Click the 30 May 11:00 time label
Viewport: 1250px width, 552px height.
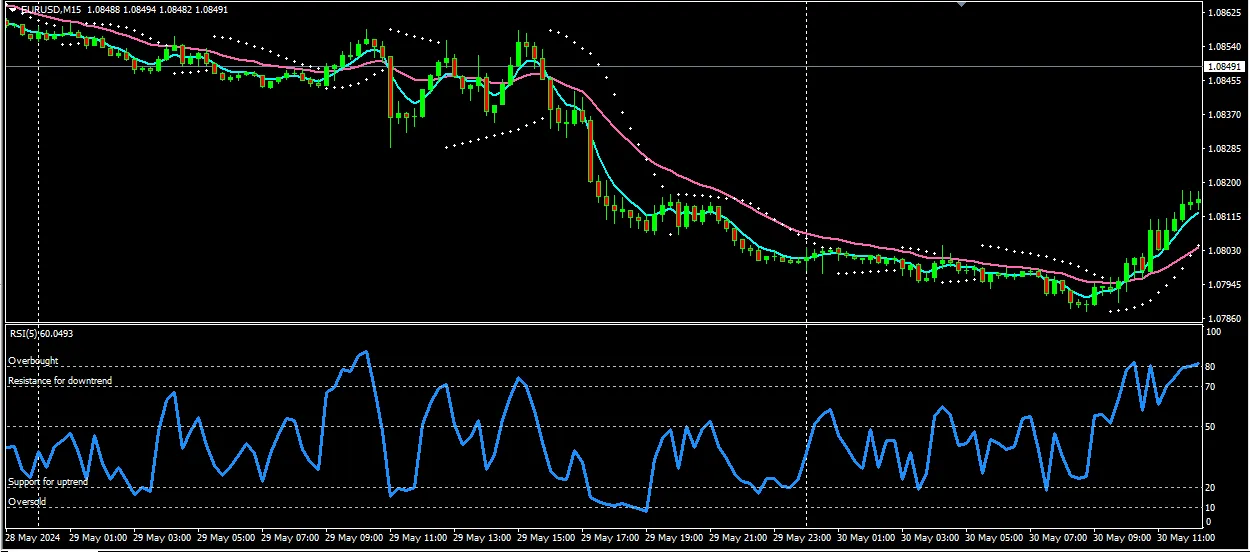pos(1191,537)
